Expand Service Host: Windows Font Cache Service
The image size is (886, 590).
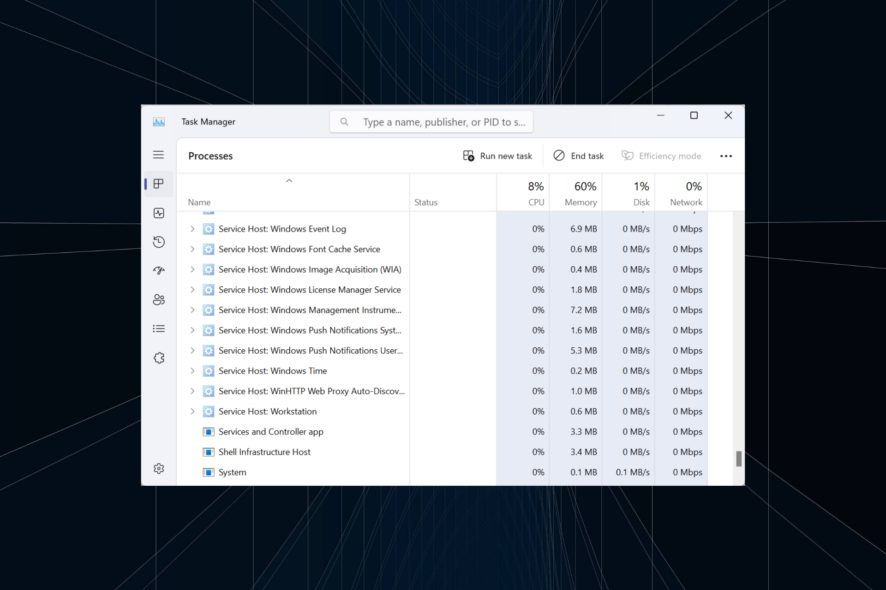(x=192, y=249)
